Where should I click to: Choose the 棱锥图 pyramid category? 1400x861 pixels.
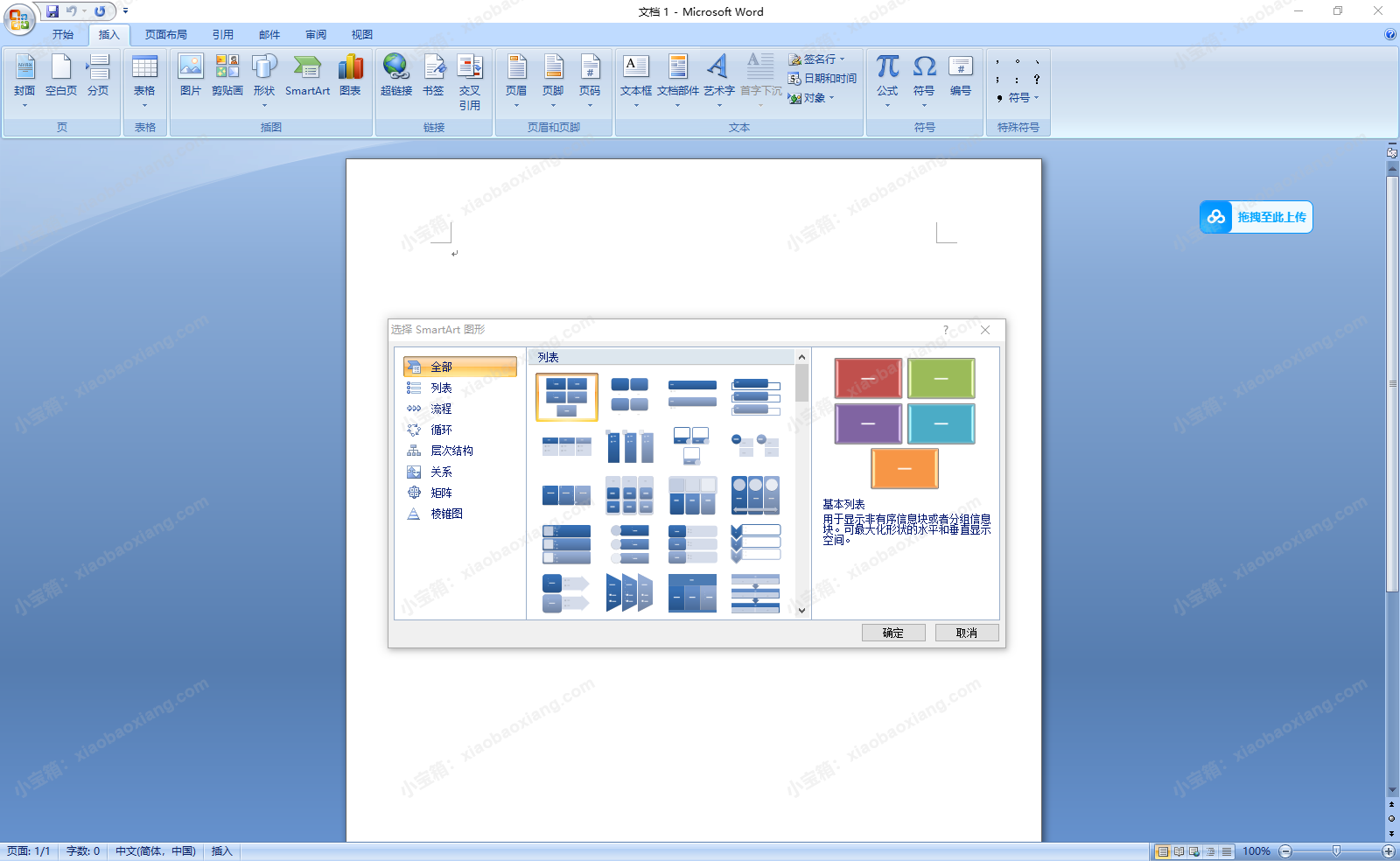coord(446,514)
